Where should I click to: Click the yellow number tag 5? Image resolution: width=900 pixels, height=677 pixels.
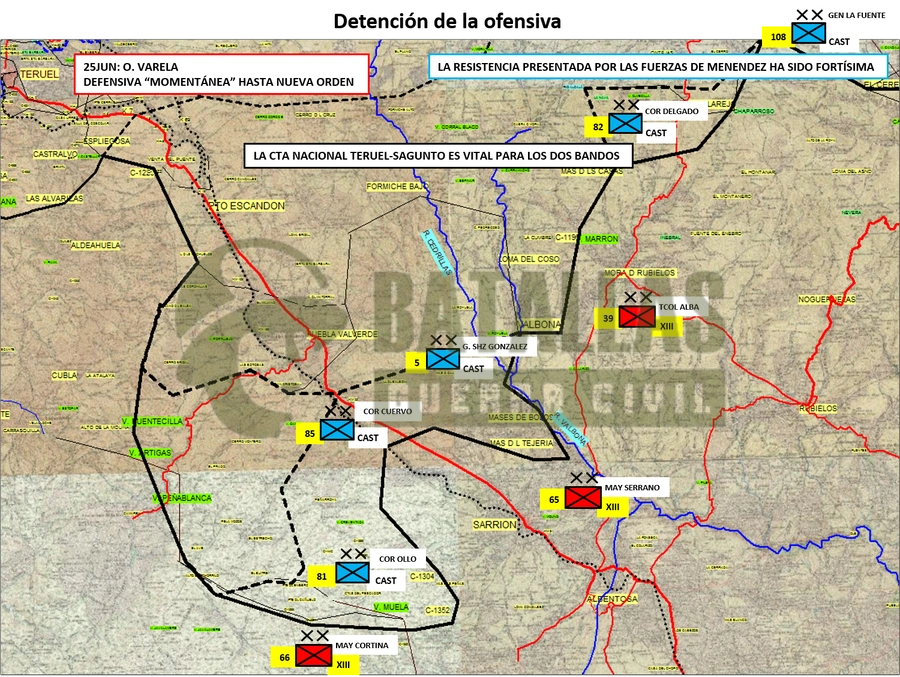point(417,362)
